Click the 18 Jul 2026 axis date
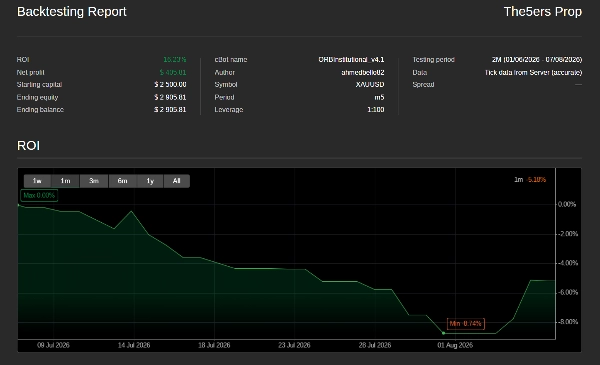 coord(214,345)
